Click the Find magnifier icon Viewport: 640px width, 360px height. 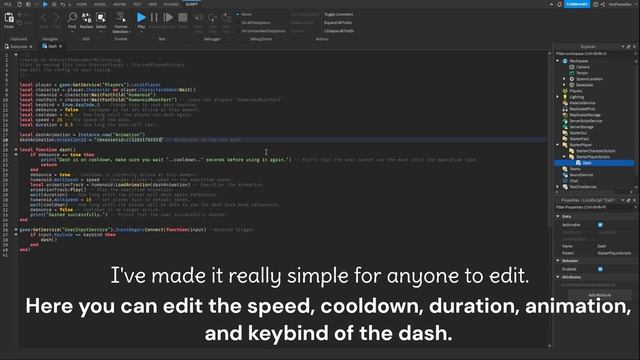[x=72, y=17]
